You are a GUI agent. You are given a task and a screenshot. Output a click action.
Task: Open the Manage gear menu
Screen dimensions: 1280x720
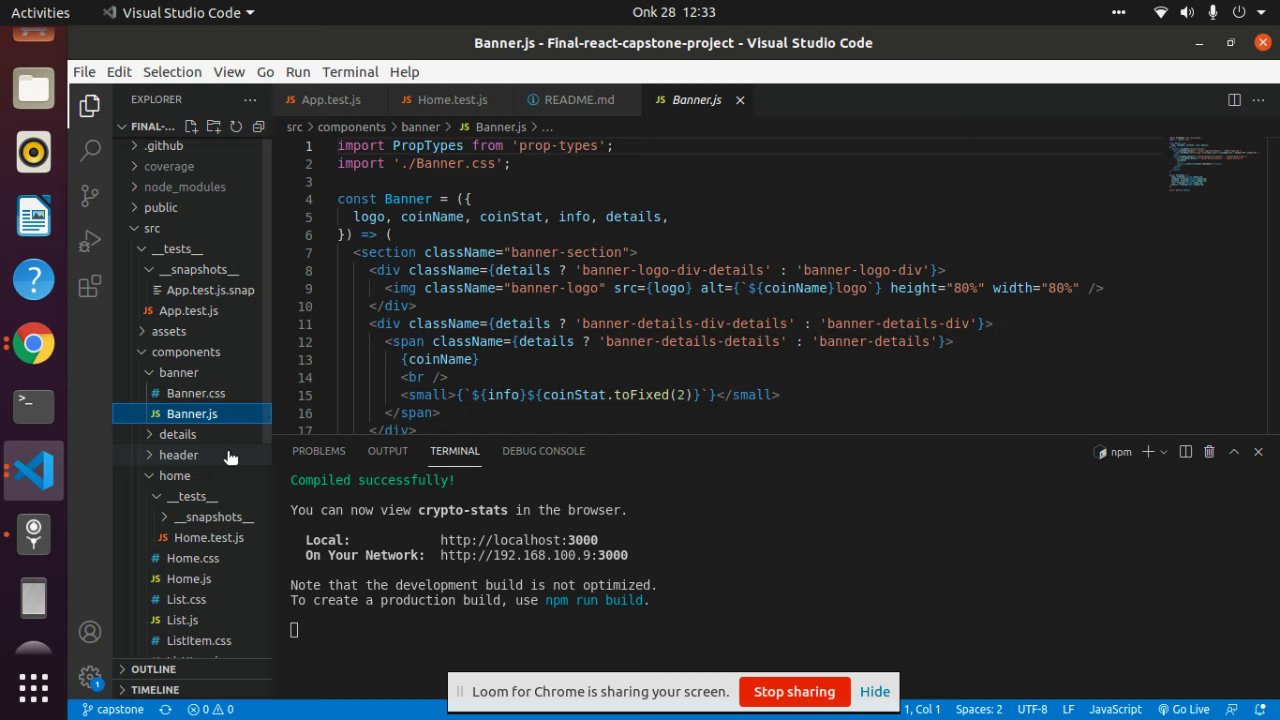(90, 677)
